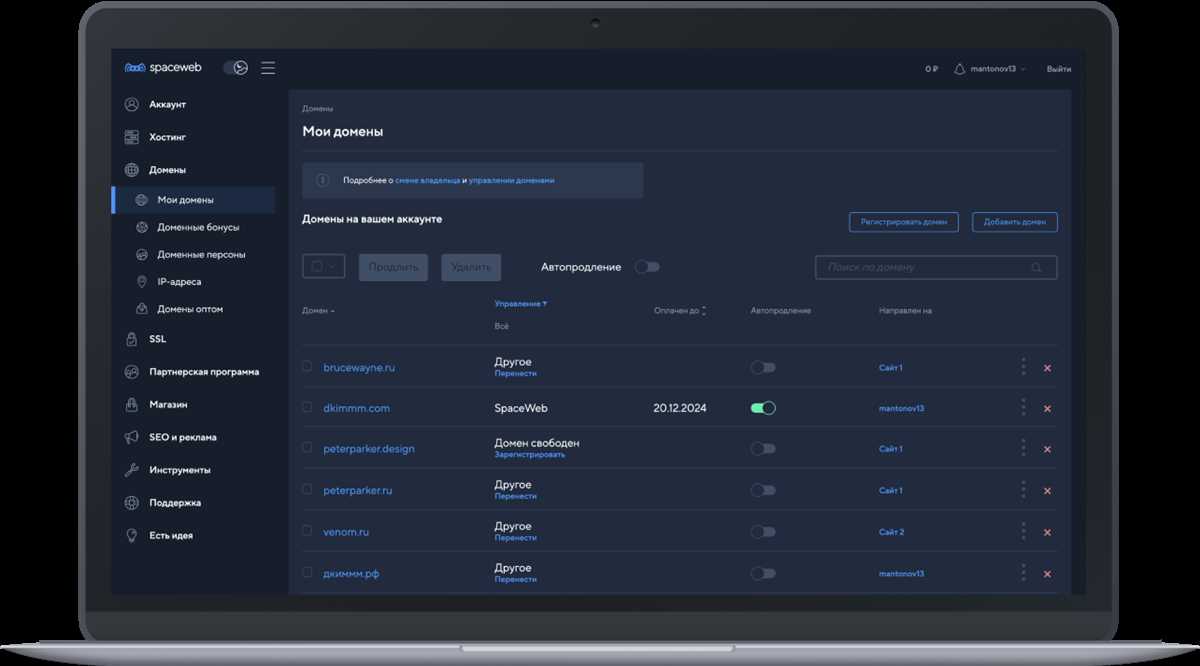Image resolution: width=1200 pixels, height=666 pixels.
Task: Open the смене владельца link
Action: (428, 181)
